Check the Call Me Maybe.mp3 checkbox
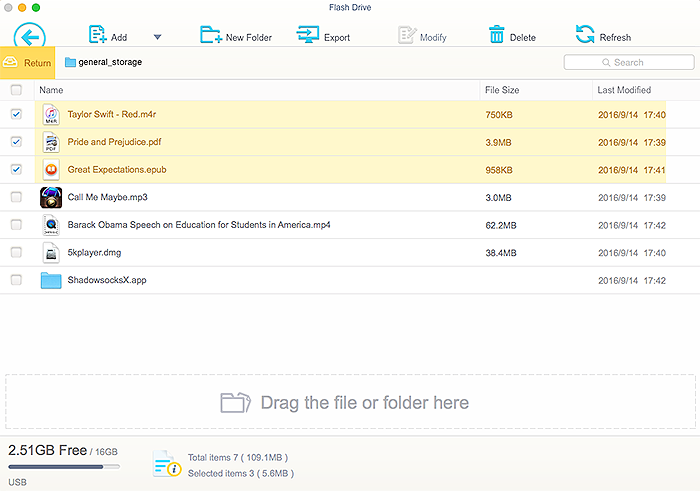 tap(16, 197)
